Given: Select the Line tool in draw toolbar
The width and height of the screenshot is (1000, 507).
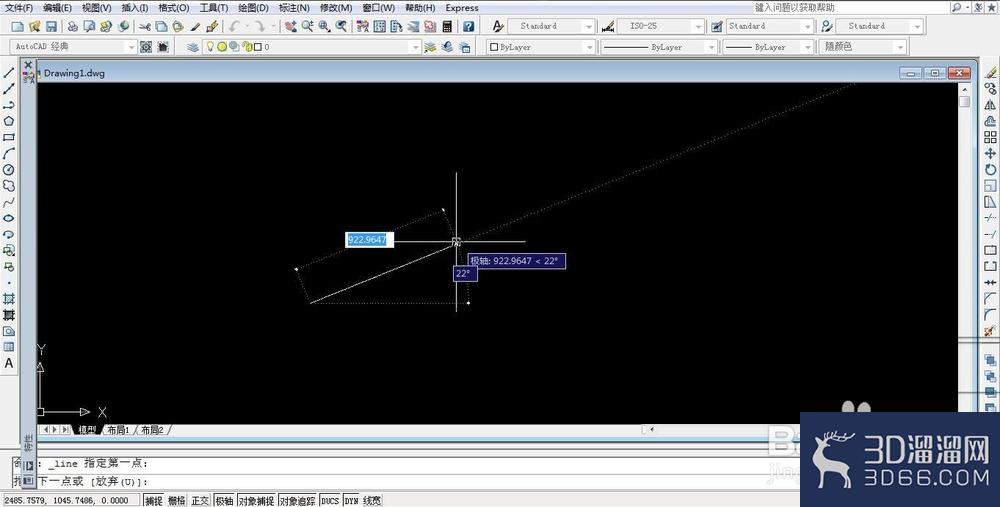Looking at the screenshot, I should tap(9, 73).
